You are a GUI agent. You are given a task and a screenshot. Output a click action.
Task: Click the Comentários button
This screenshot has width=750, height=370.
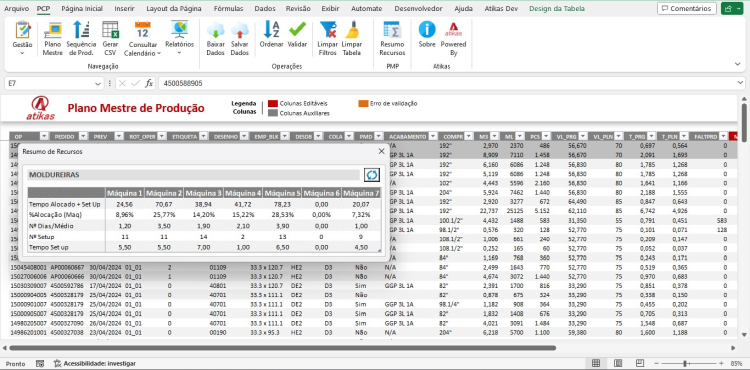(687, 8)
